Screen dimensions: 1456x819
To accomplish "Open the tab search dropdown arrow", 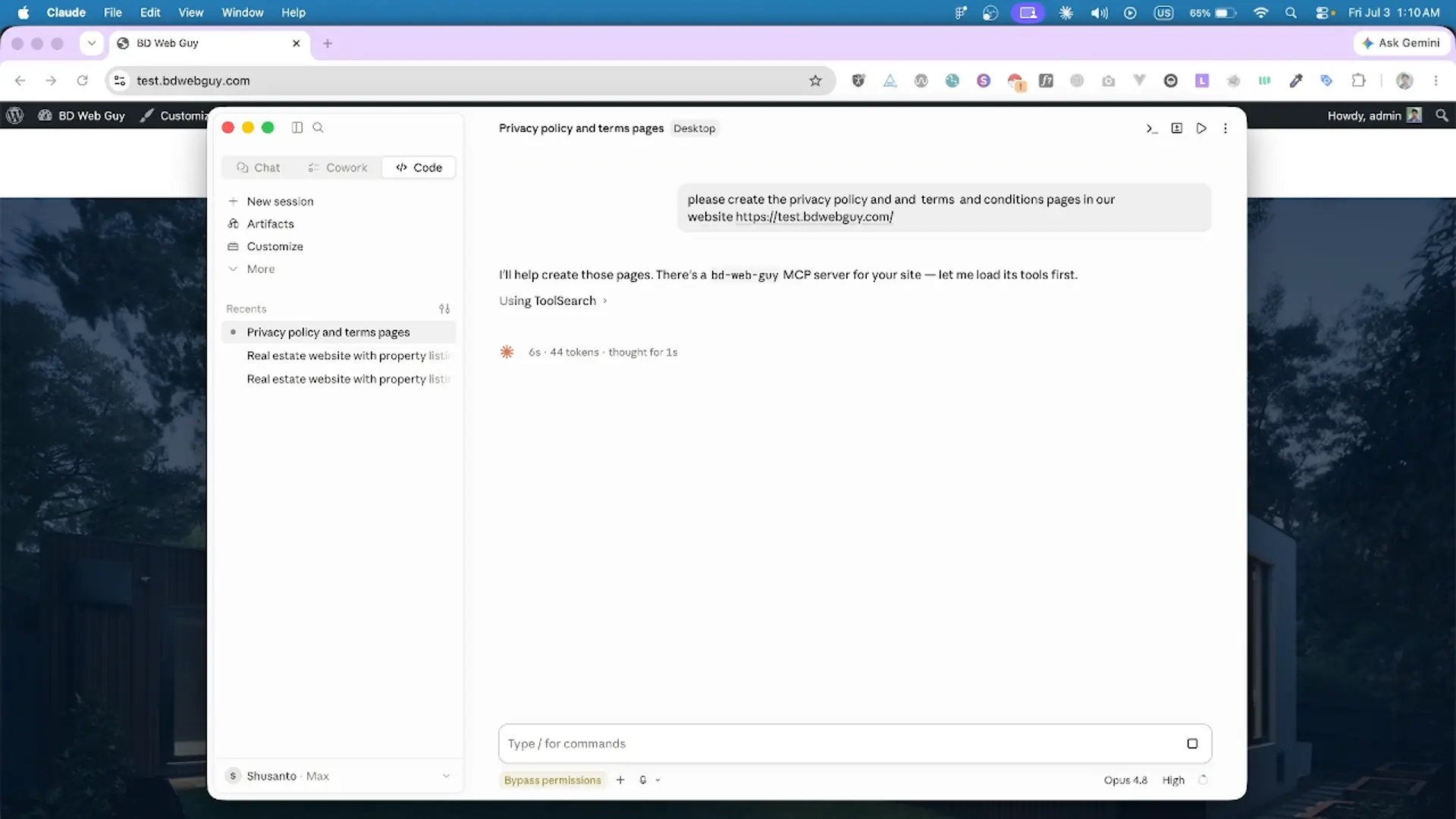I will coord(92,43).
